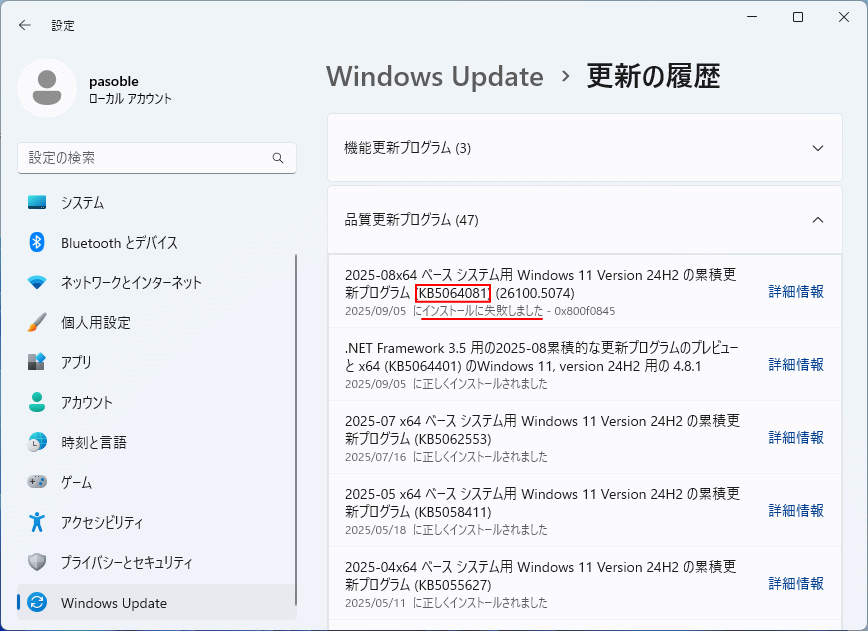Viewport: 868px width, 631px height.
Task: Collapse the 品質更新プログラム (47) section
Action: [x=817, y=220]
